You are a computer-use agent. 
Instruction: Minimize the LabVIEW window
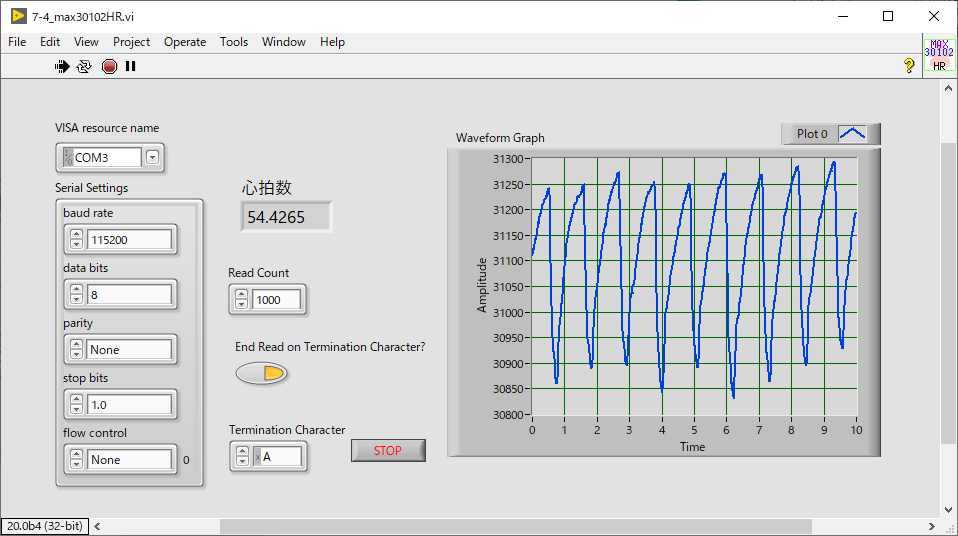click(x=843, y=17)
